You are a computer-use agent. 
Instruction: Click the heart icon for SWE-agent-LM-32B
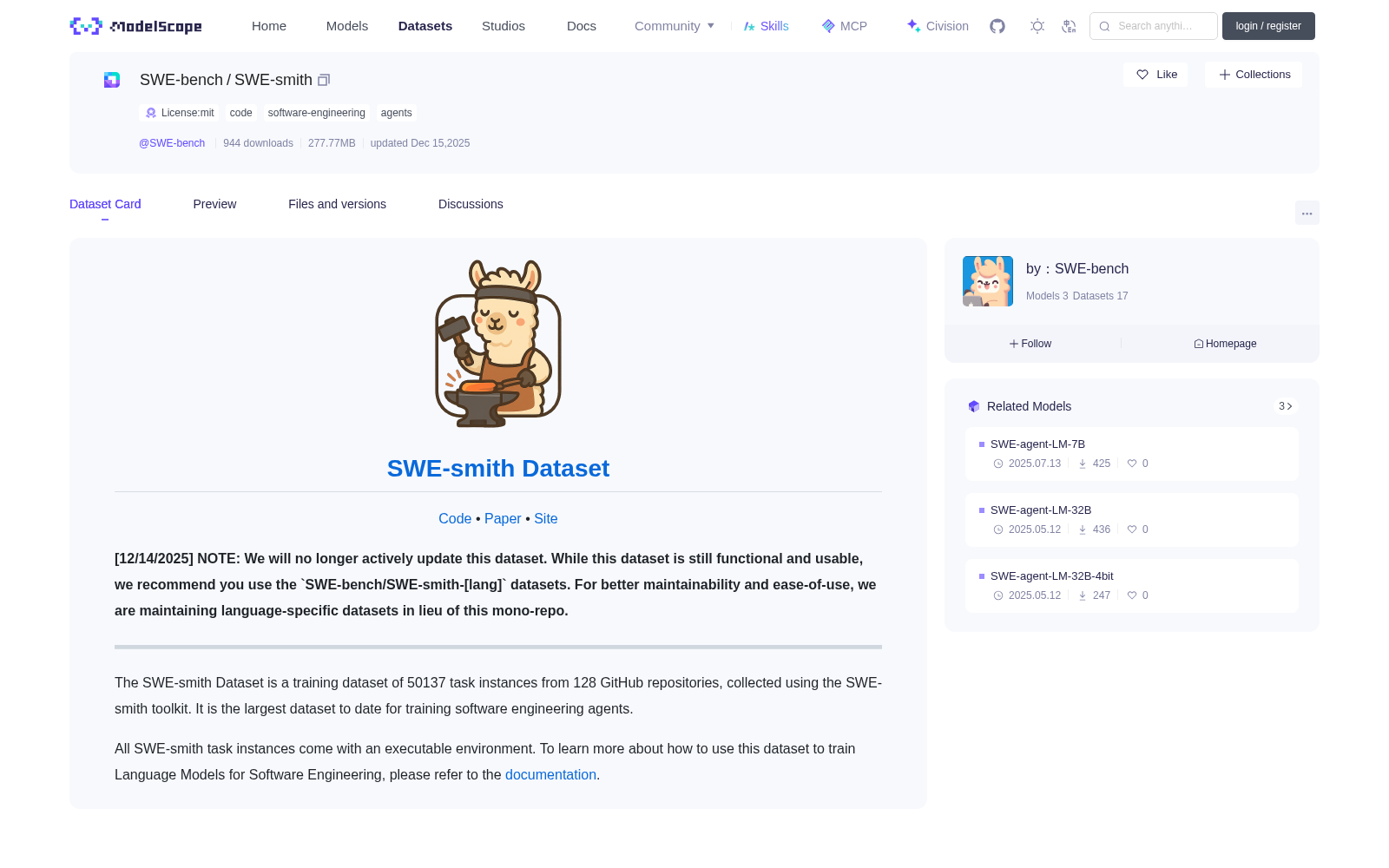[1132, 529]
